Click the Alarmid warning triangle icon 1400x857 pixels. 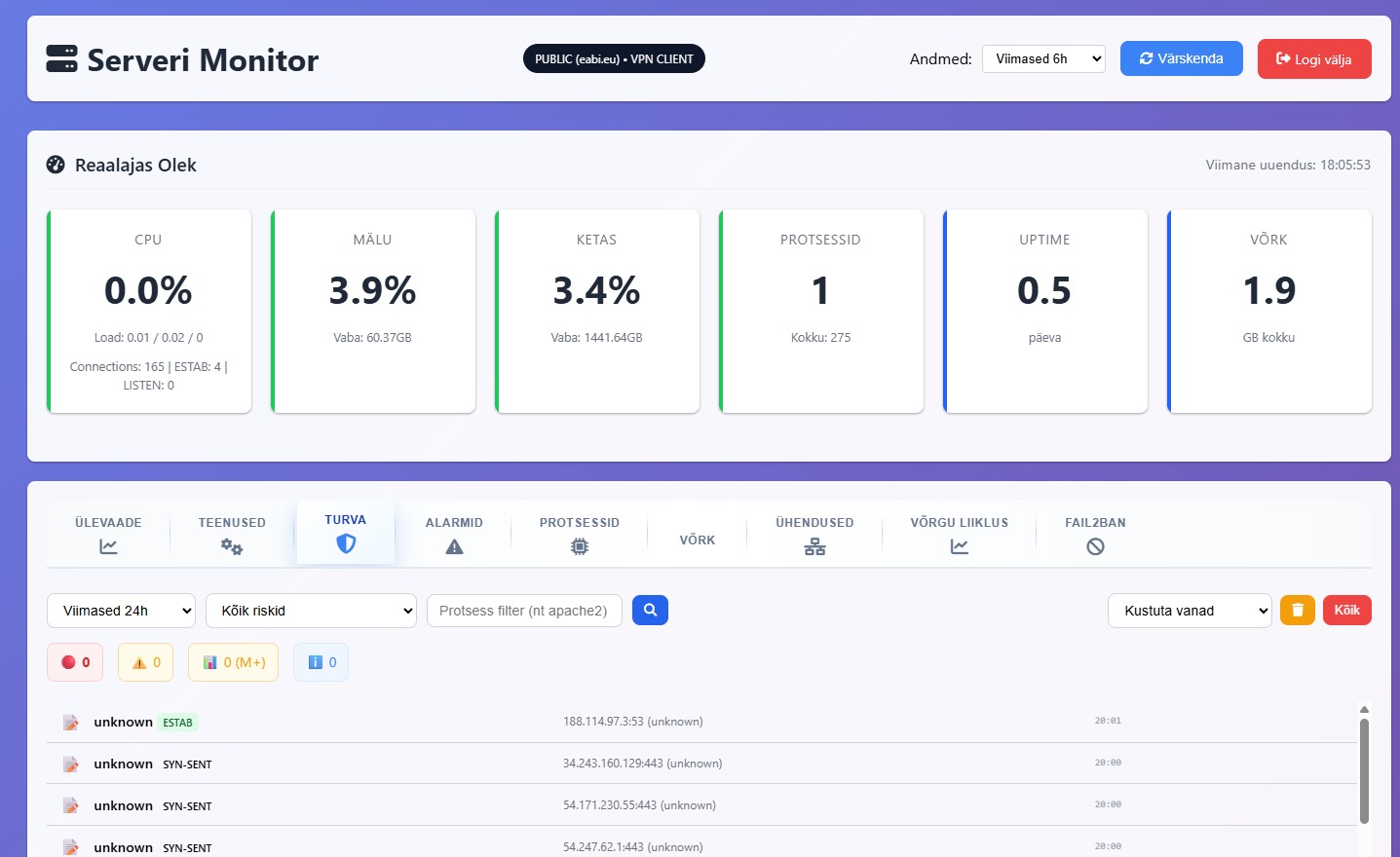tap(454, 546)
